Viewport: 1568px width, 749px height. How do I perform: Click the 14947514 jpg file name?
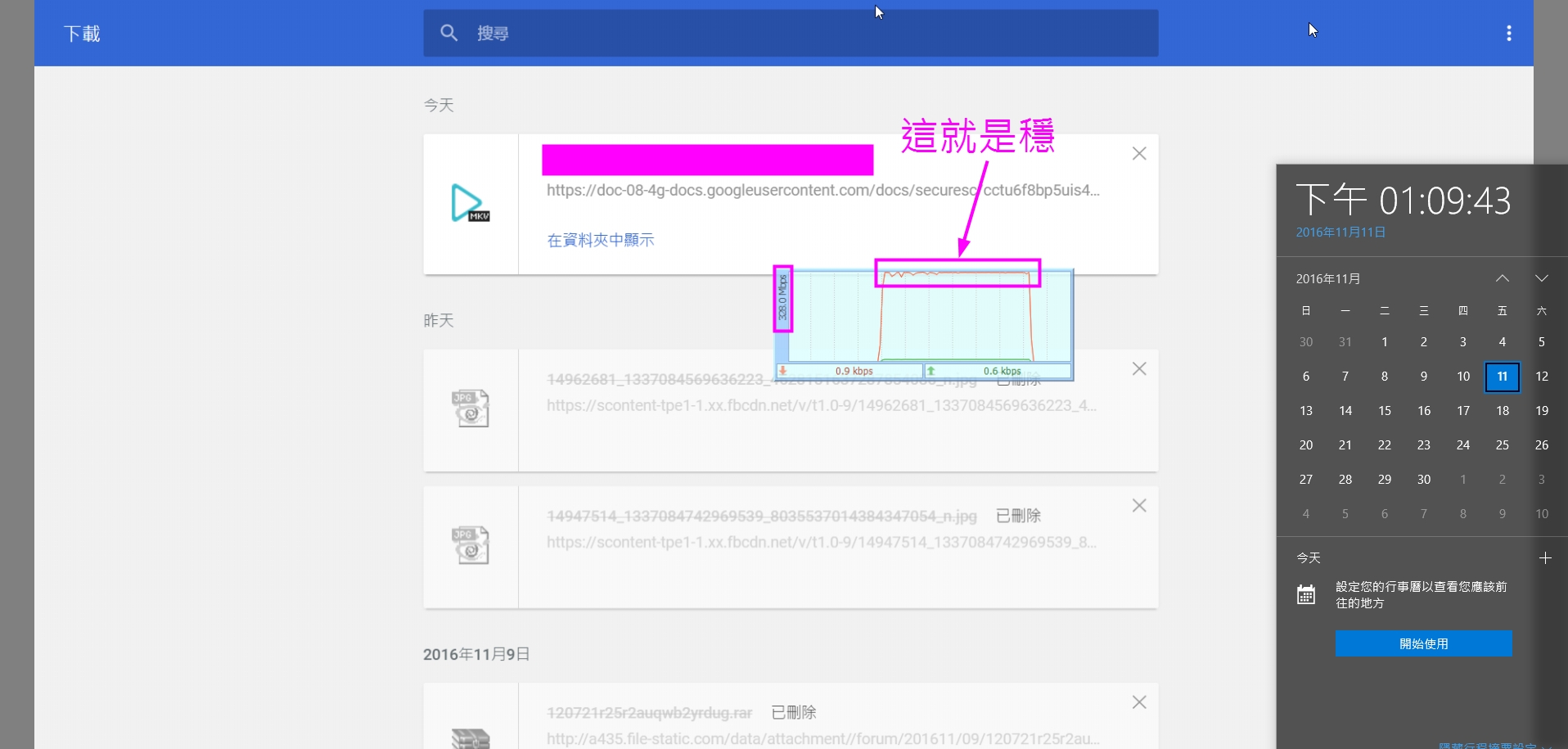(762, 516)
